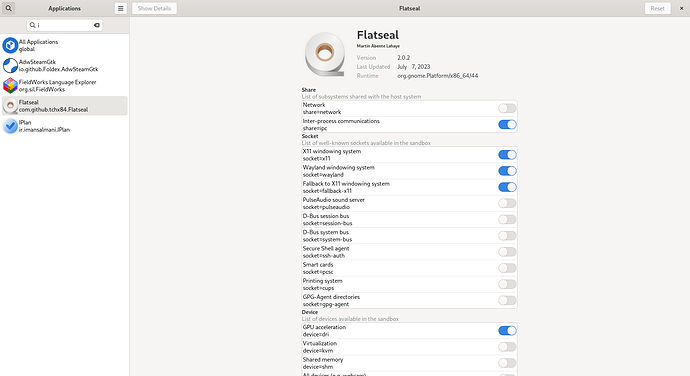
Task: Open the hamburger main menu
Action: [121, 8]
